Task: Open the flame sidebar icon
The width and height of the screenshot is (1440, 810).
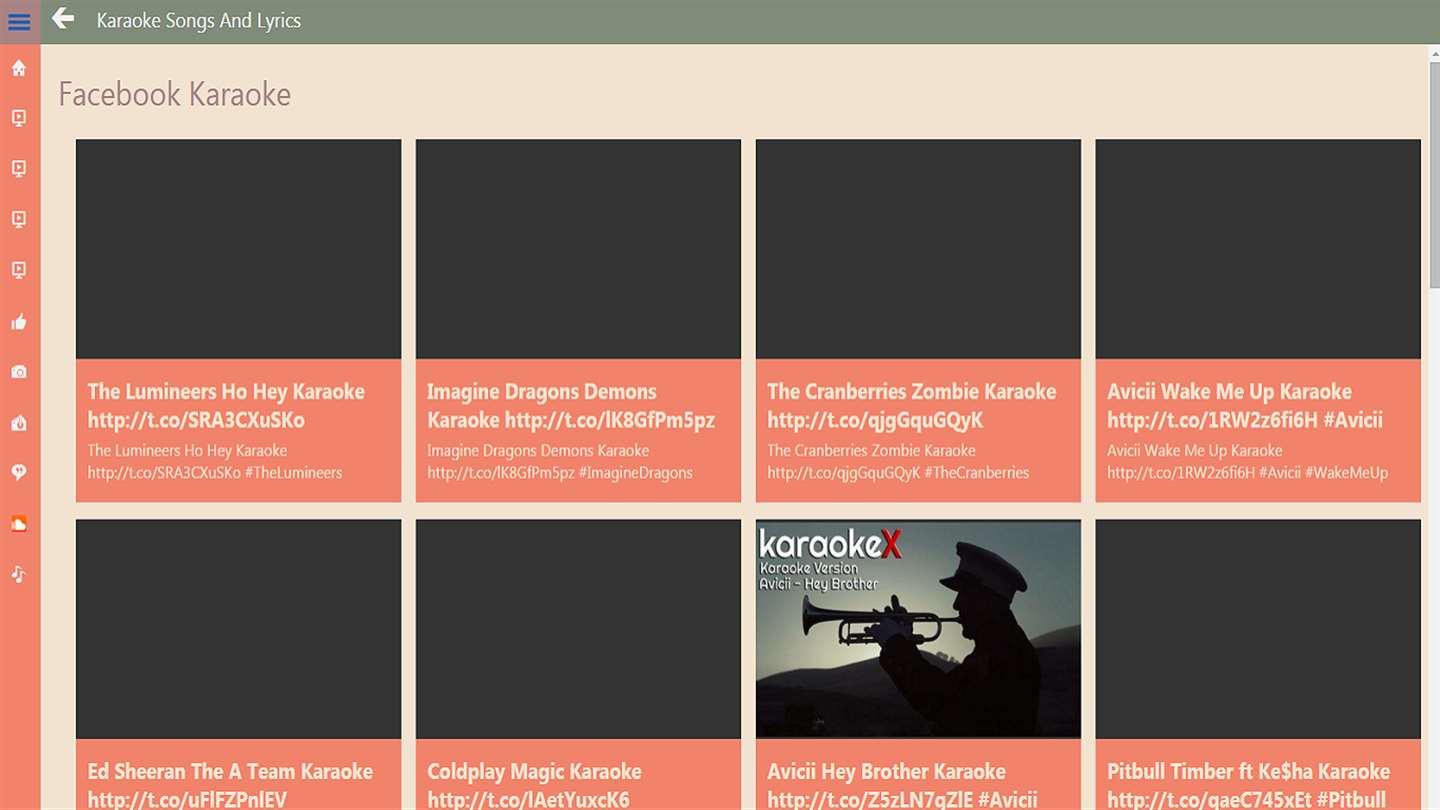Action: tap(19, 423)
